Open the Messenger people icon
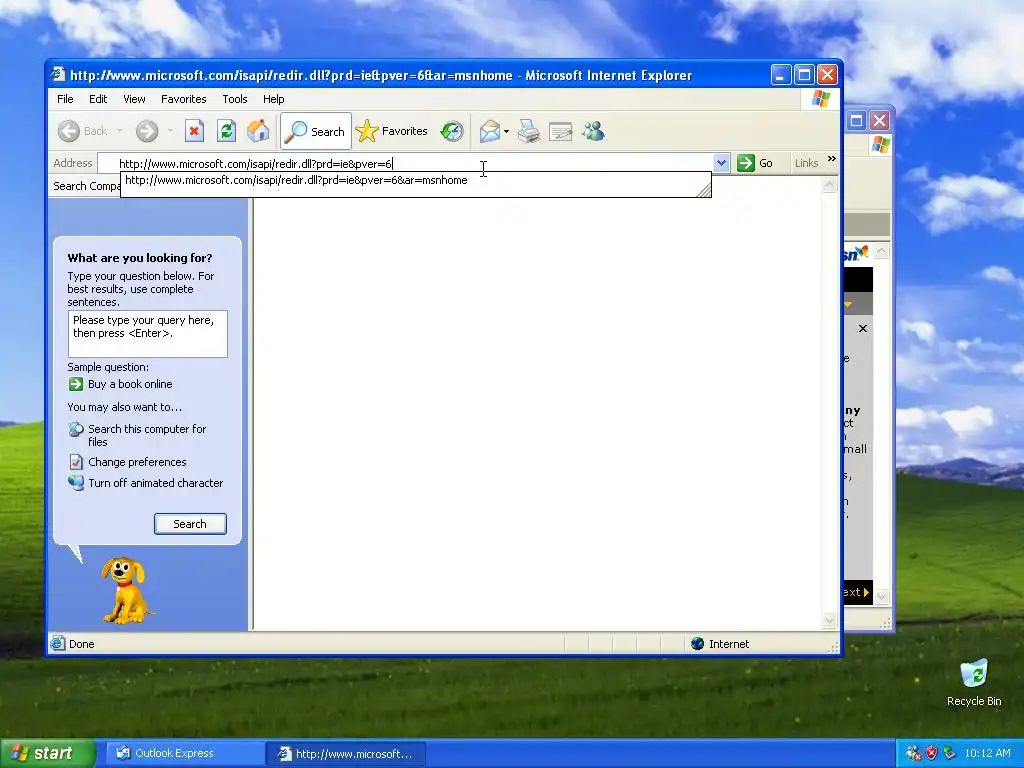 click(593, 131)
